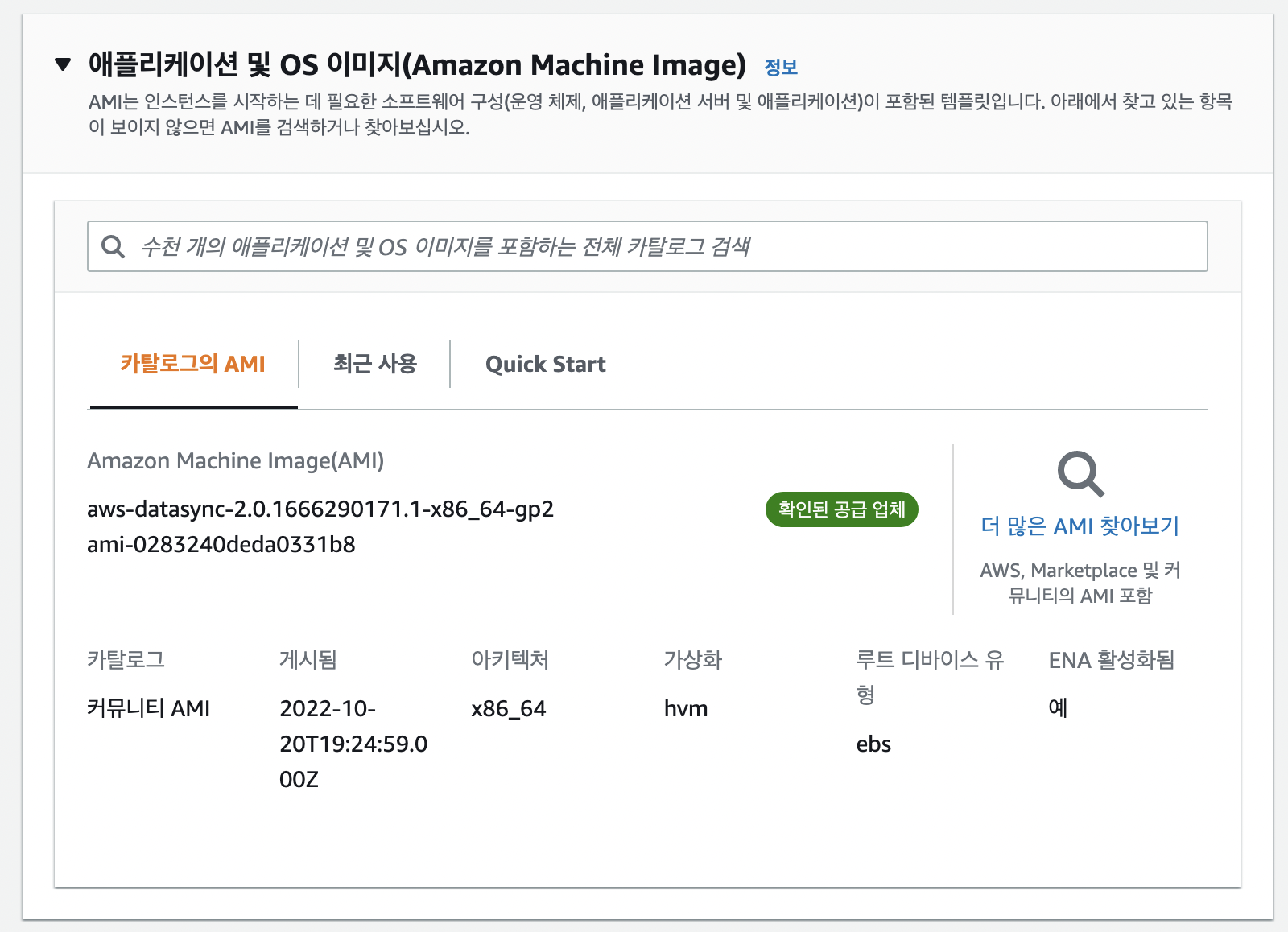Switch to the Quick Start tab

(546, 364)
